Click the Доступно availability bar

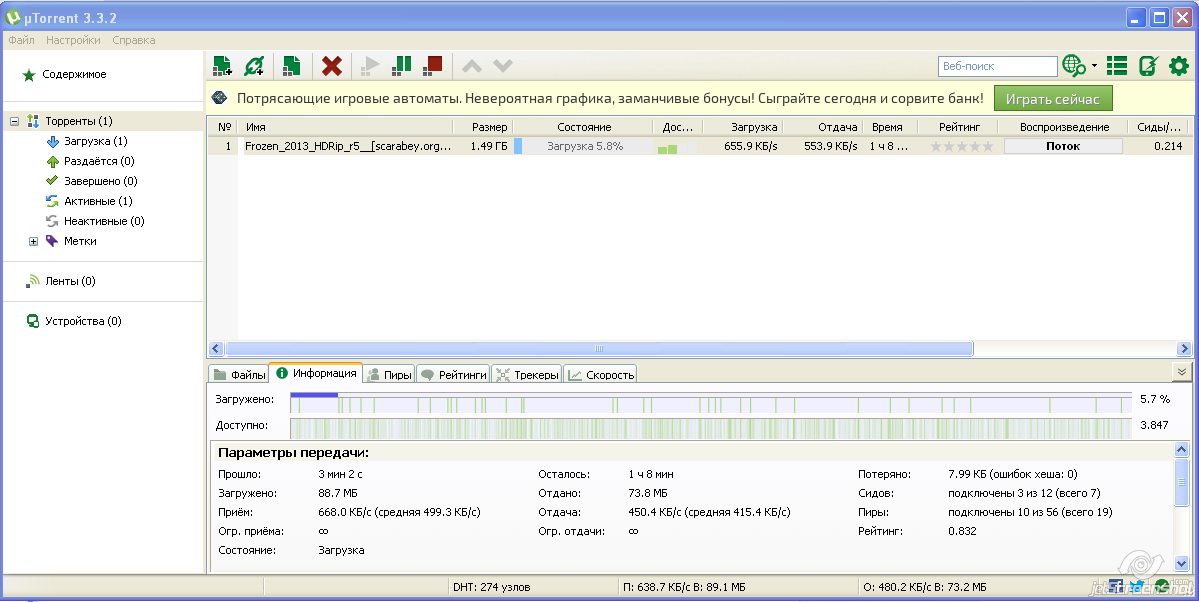point(710,427)
